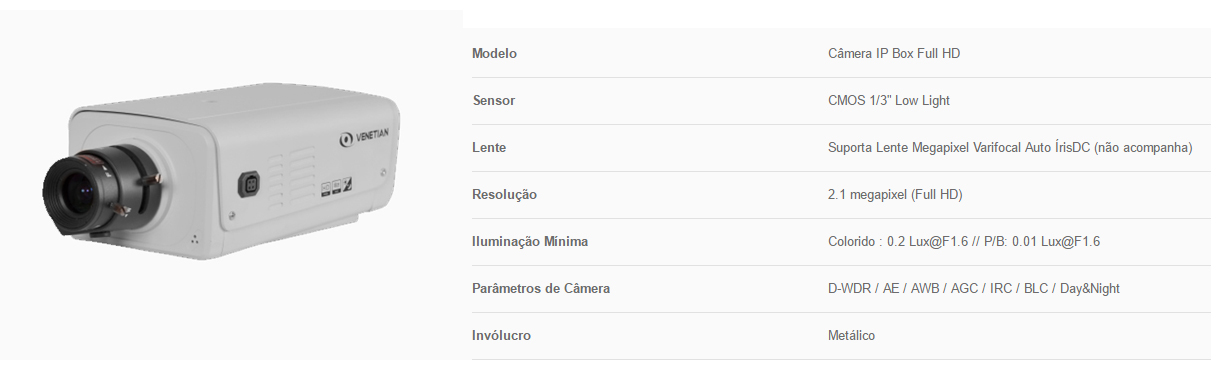
Task: Click the Câmera IP Box Full HD text
Action: 894,53
